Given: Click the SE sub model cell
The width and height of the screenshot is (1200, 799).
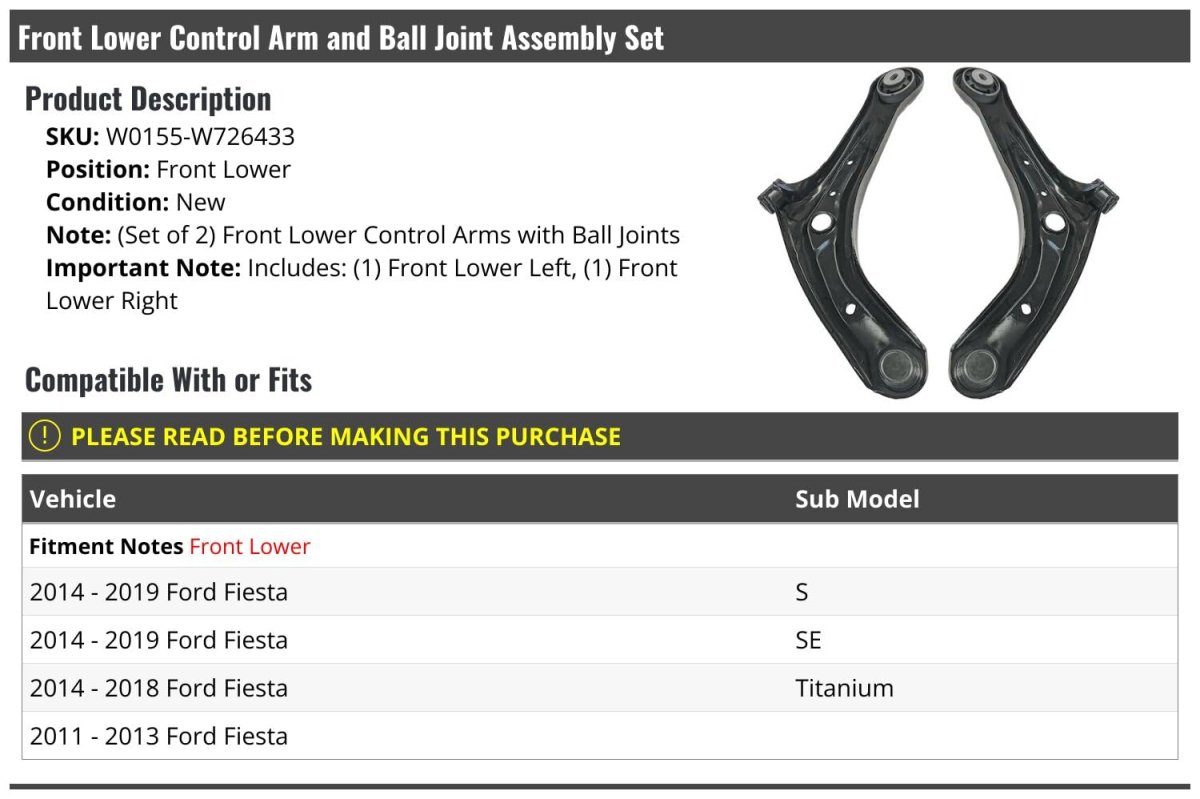Looking at the screenshot, I should 808,640.
